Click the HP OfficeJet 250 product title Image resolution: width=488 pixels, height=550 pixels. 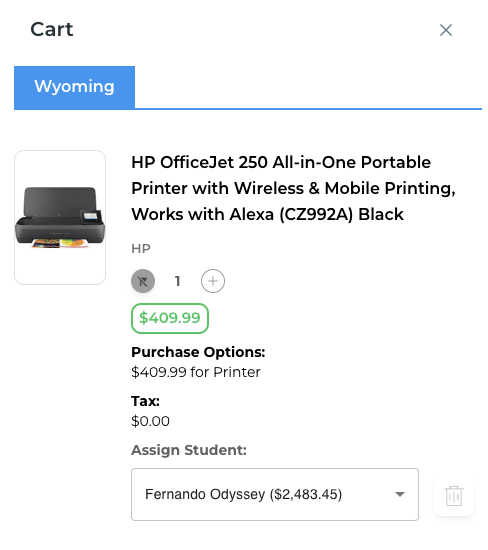[293, 188]
